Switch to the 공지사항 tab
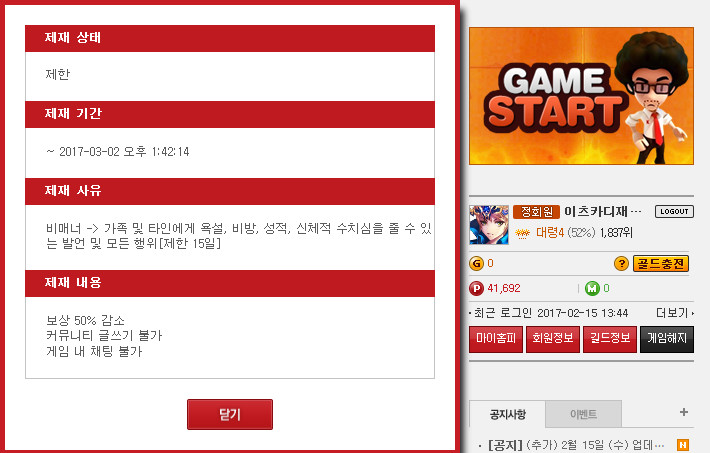 pos(508,414)
